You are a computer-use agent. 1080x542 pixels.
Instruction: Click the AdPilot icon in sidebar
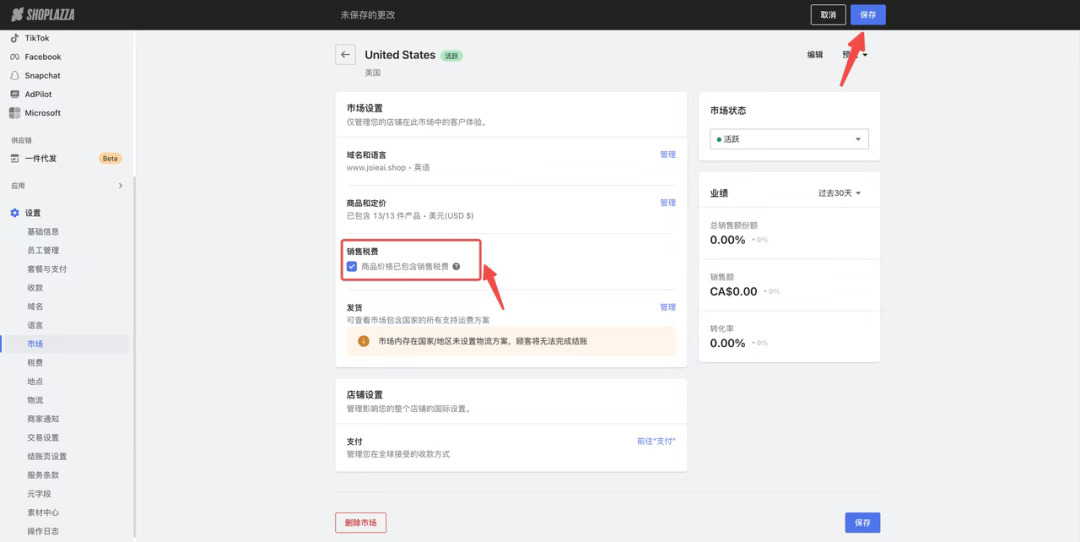(15, 94)
